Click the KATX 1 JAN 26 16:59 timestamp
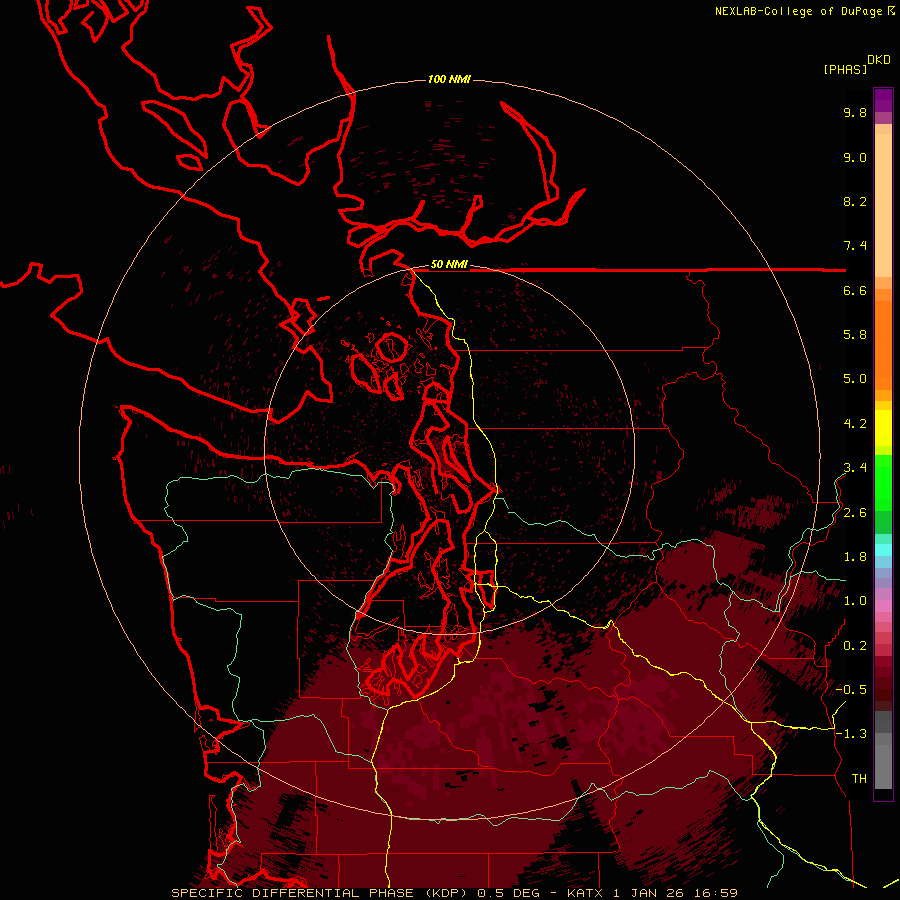Screen dimensions: 900x900 tap(652, 893)
